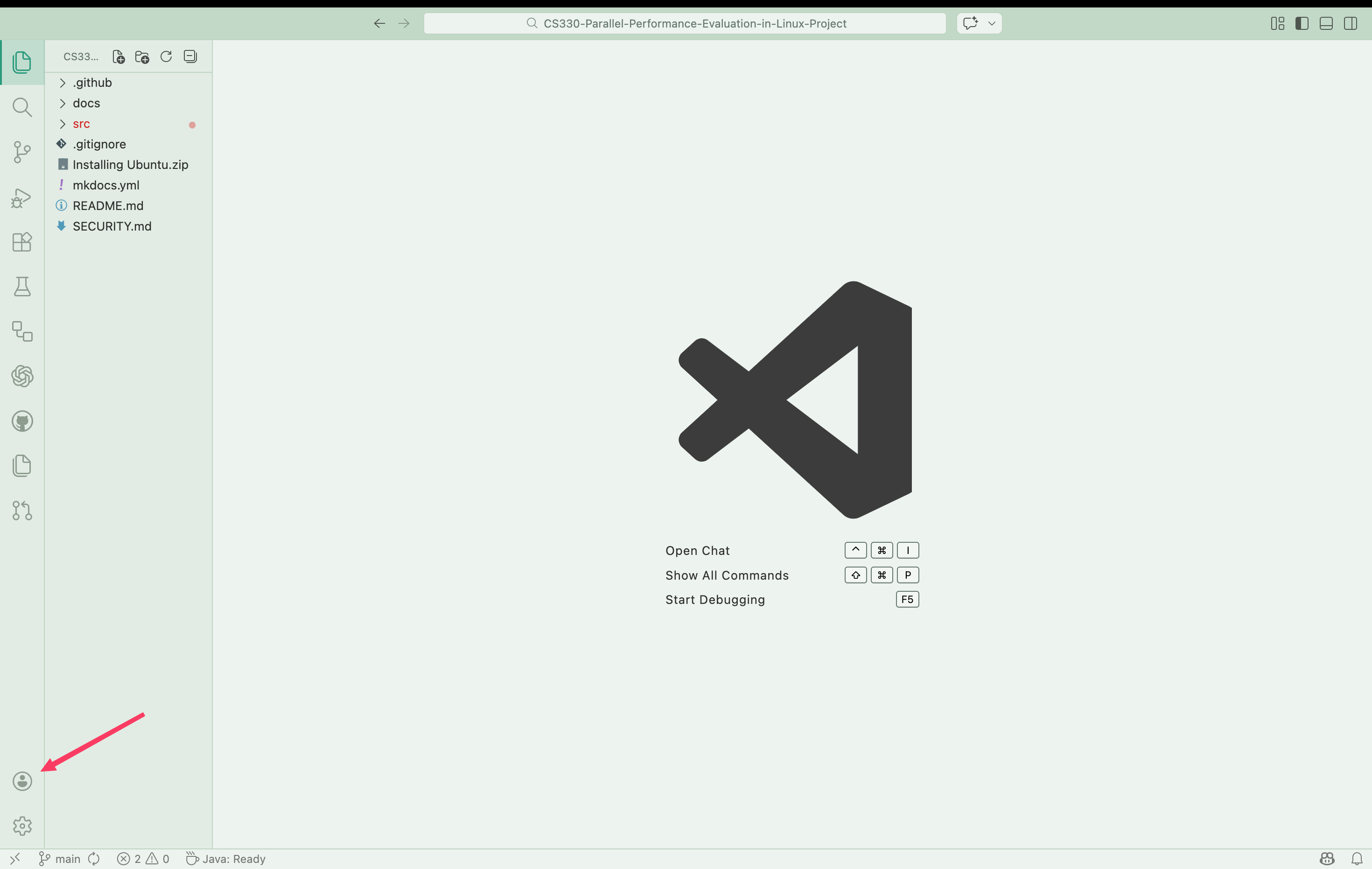Screen dimensions: 1372x869
Task: Click the main branch indicator
Action: pos(59,859)
